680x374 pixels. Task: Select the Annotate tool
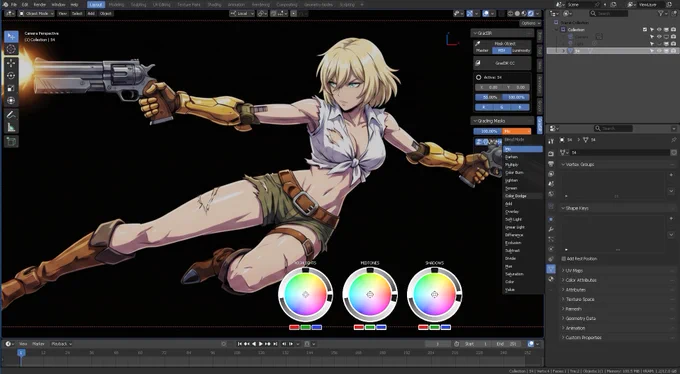11,115
